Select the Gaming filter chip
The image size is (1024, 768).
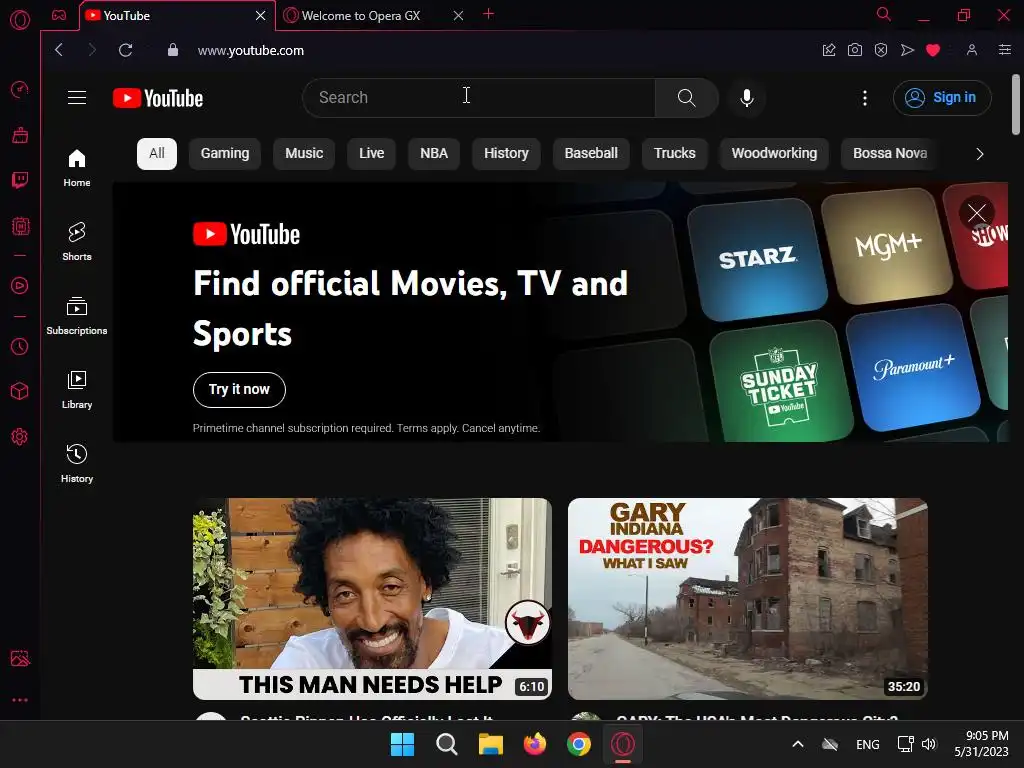pyautogui.click(x=225, y=153)
